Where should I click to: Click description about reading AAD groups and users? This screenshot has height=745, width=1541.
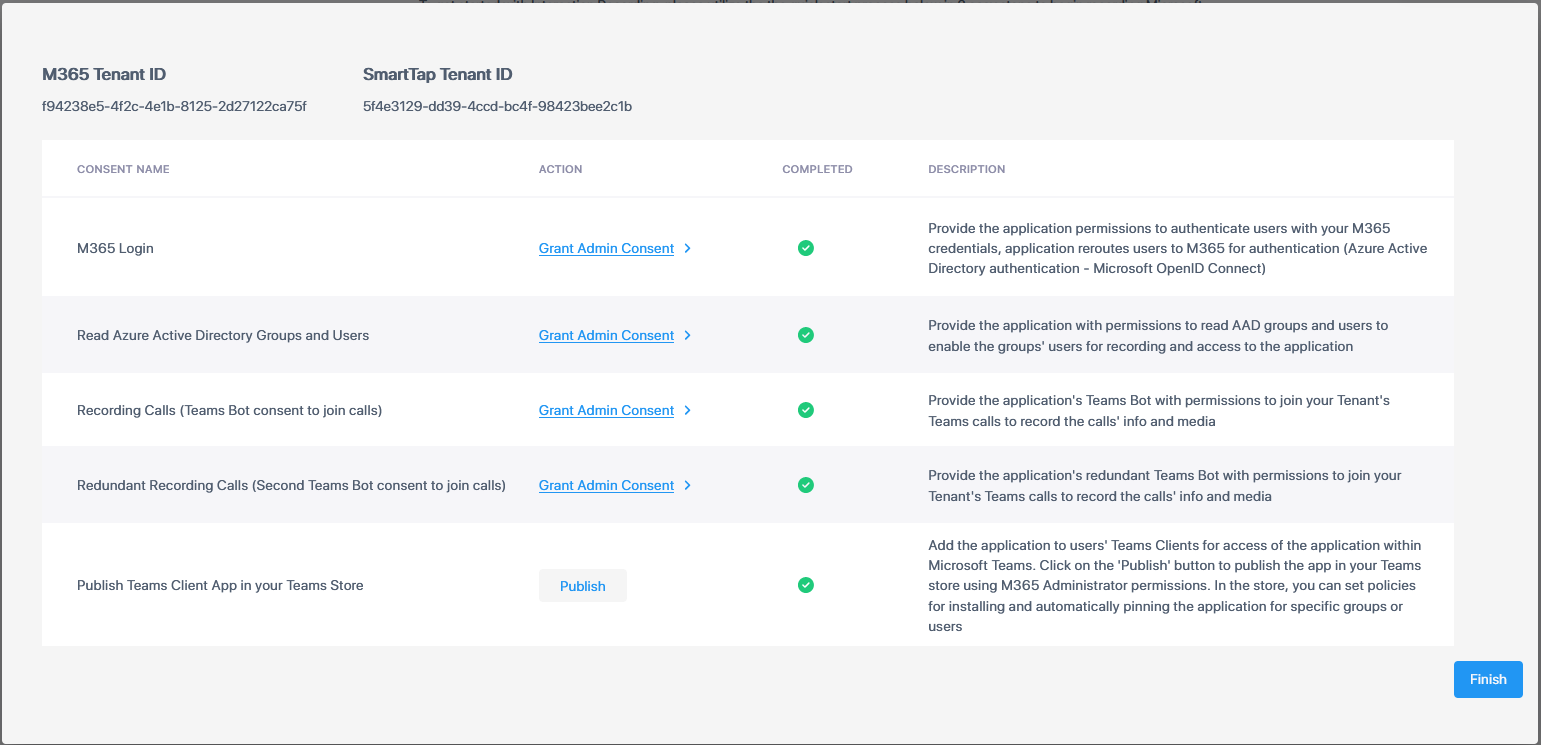click(1158, 336)
